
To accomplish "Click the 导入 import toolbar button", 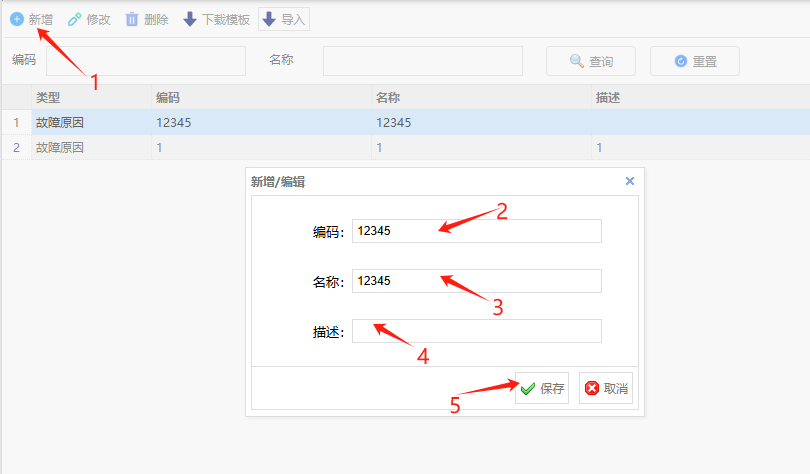I will point(284,19).
